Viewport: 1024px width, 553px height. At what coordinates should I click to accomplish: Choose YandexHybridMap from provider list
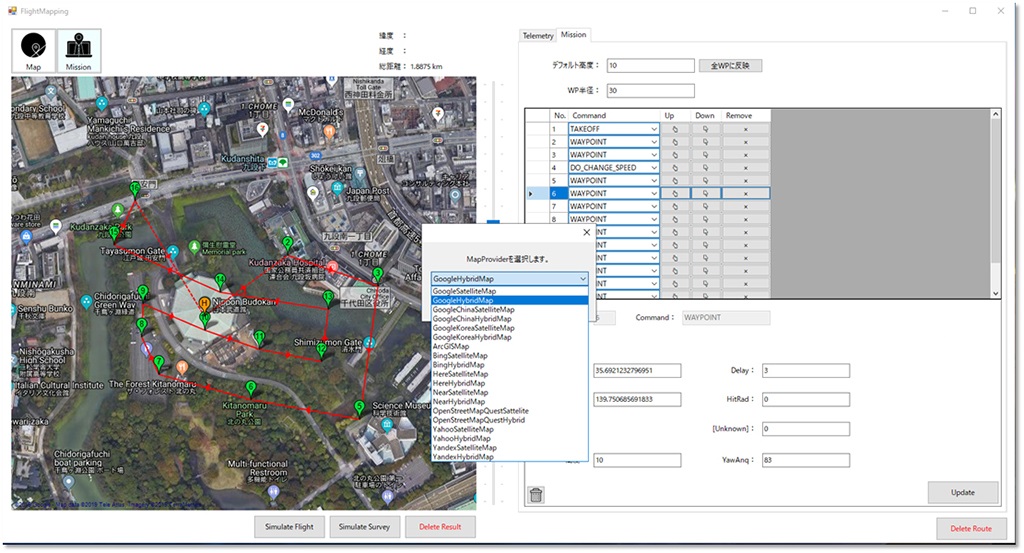(509, 457)
